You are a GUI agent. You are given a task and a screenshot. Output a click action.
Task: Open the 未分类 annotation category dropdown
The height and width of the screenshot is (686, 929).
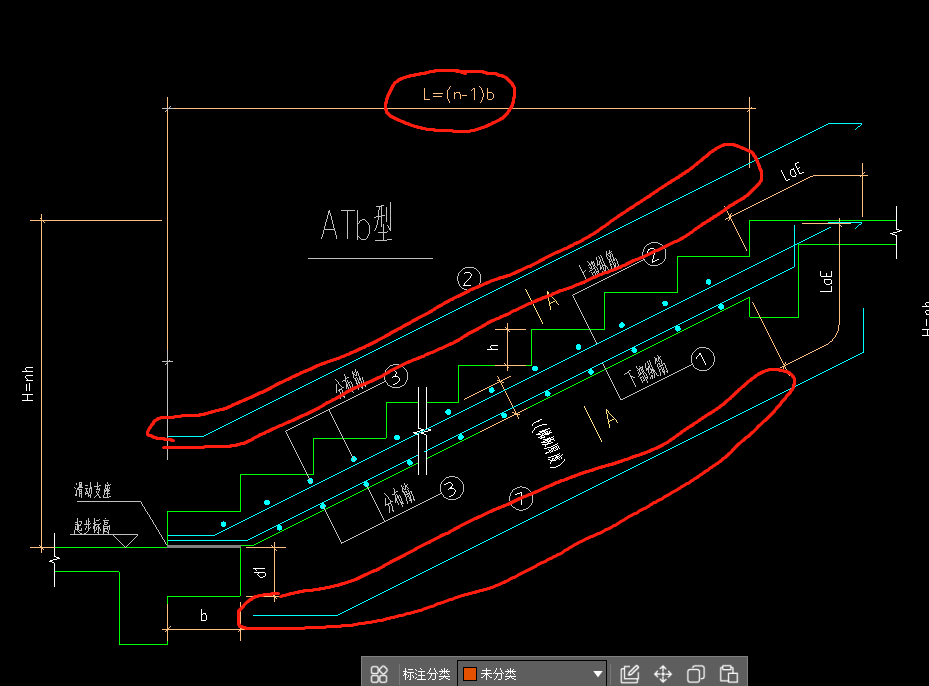[x=532, y=674]
